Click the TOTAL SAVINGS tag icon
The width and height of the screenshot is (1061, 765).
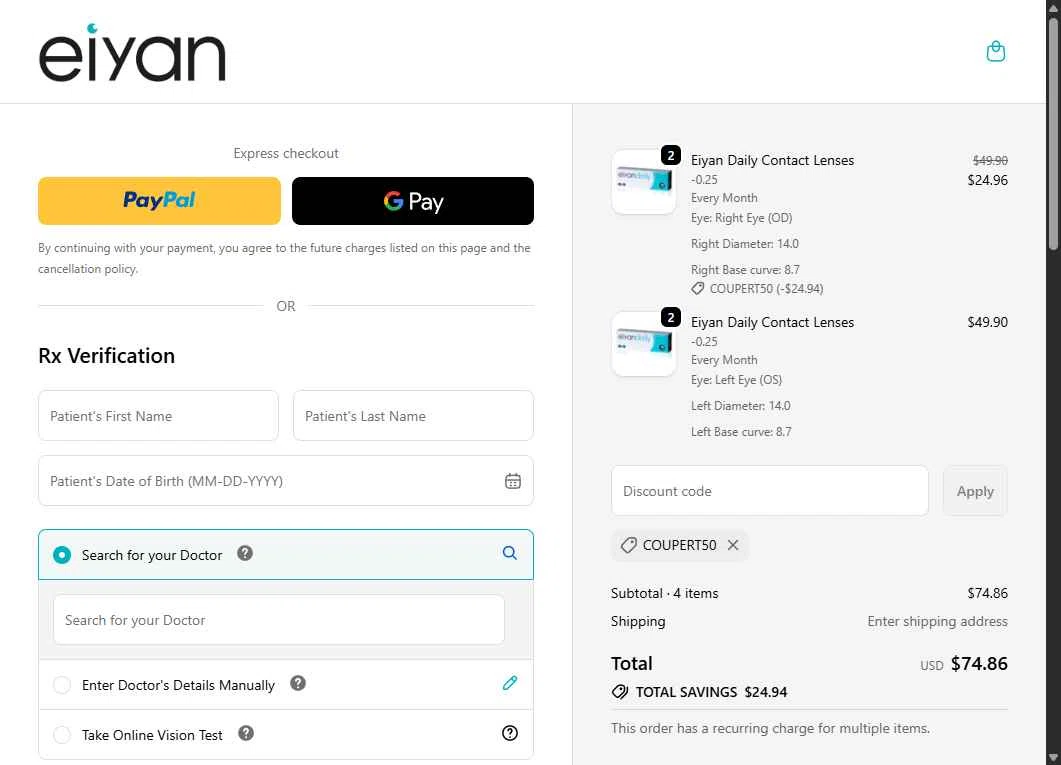619,692
